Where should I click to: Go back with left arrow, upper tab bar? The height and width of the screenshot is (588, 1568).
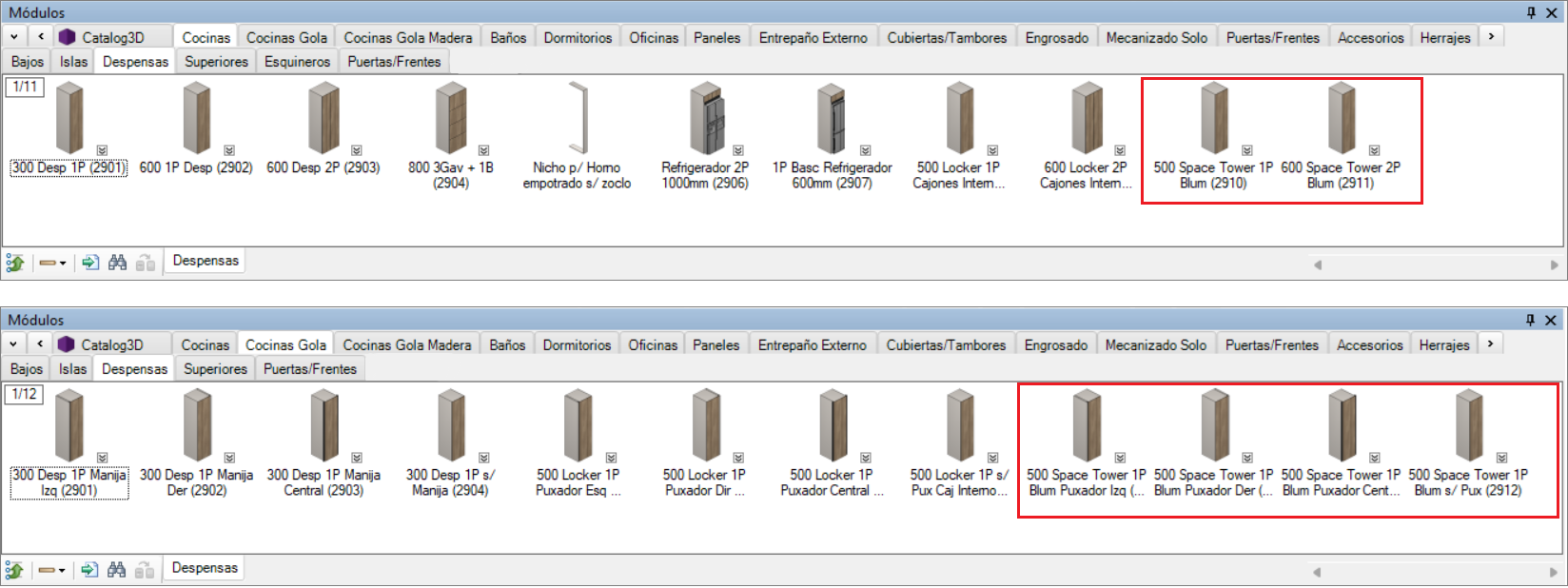(x=41, y=37)
